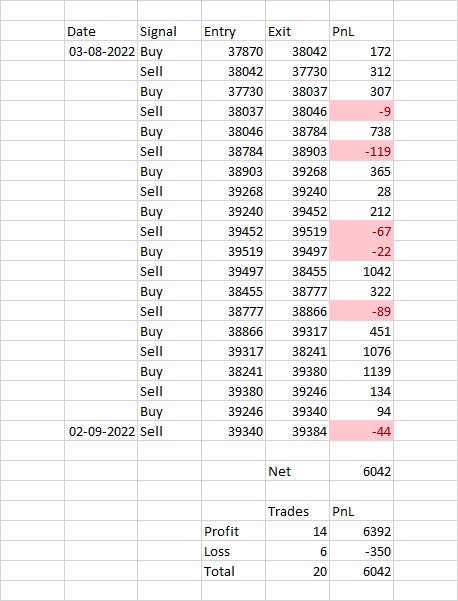
Task: Click the Total trades cell showing 20
Action: pos(297,571)
